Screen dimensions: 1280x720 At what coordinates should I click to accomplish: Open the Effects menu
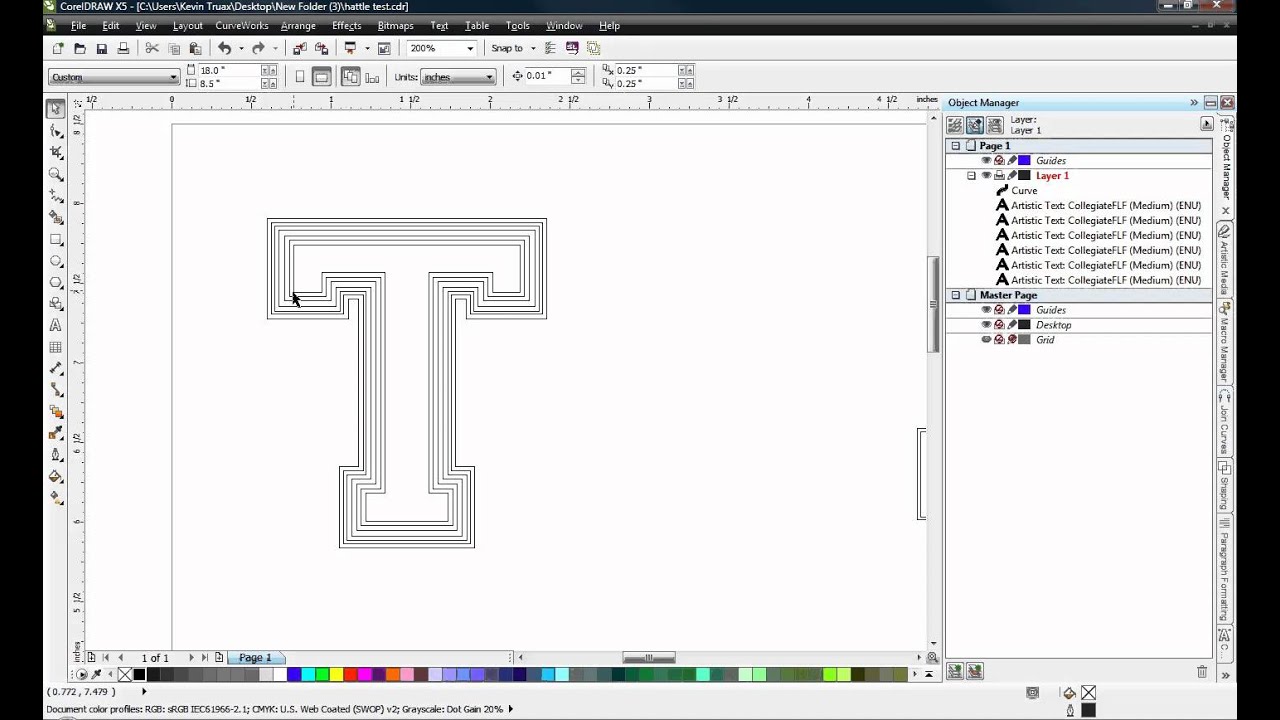pyautogui.click(x=347, y=25)
